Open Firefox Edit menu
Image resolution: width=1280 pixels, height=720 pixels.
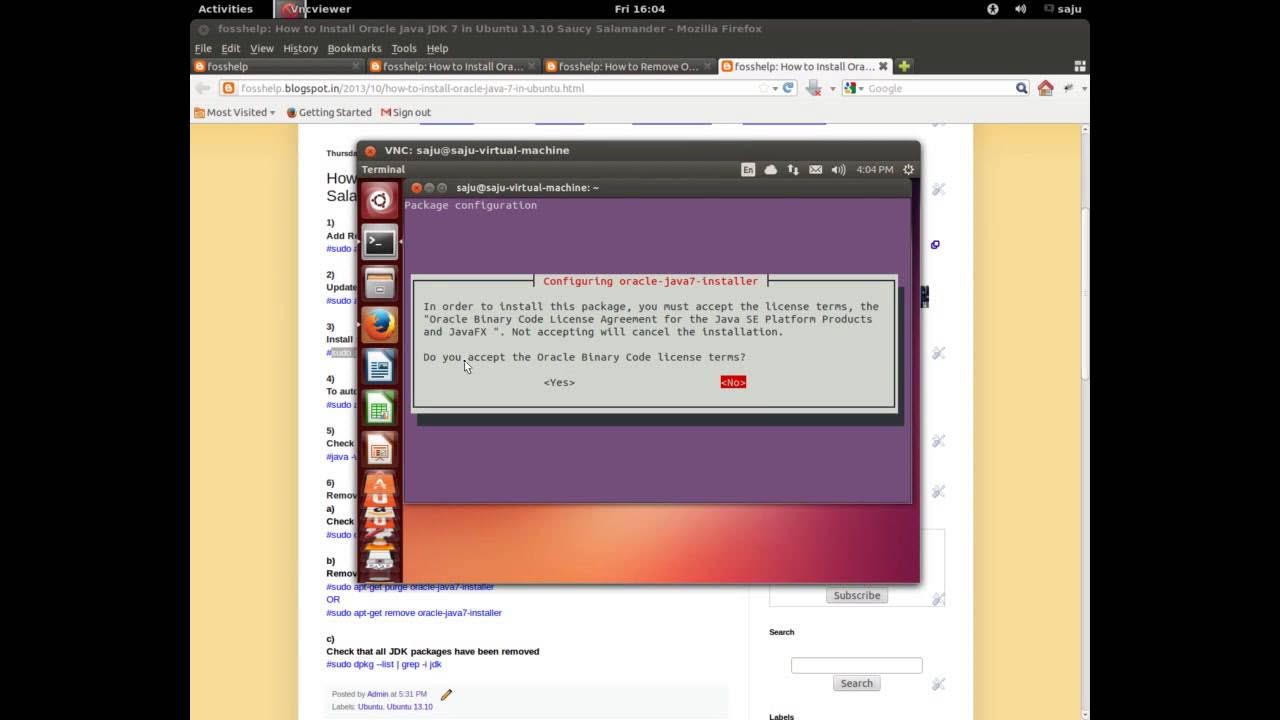pos(231,48)
